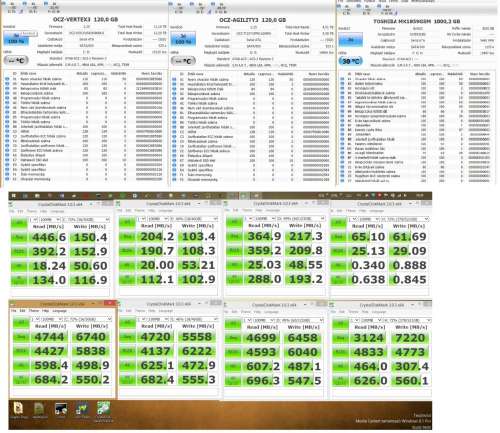Click the 61.69 write result
Screen dimensions: 500x433
409,236
